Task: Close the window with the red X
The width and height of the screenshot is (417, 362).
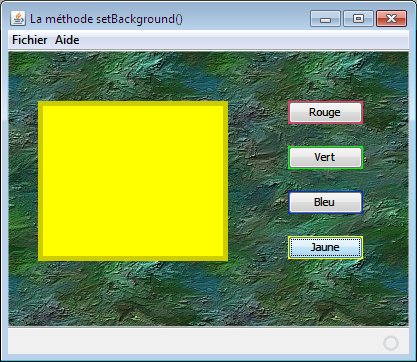Action: pyautogui.click(x=391, y=19)
